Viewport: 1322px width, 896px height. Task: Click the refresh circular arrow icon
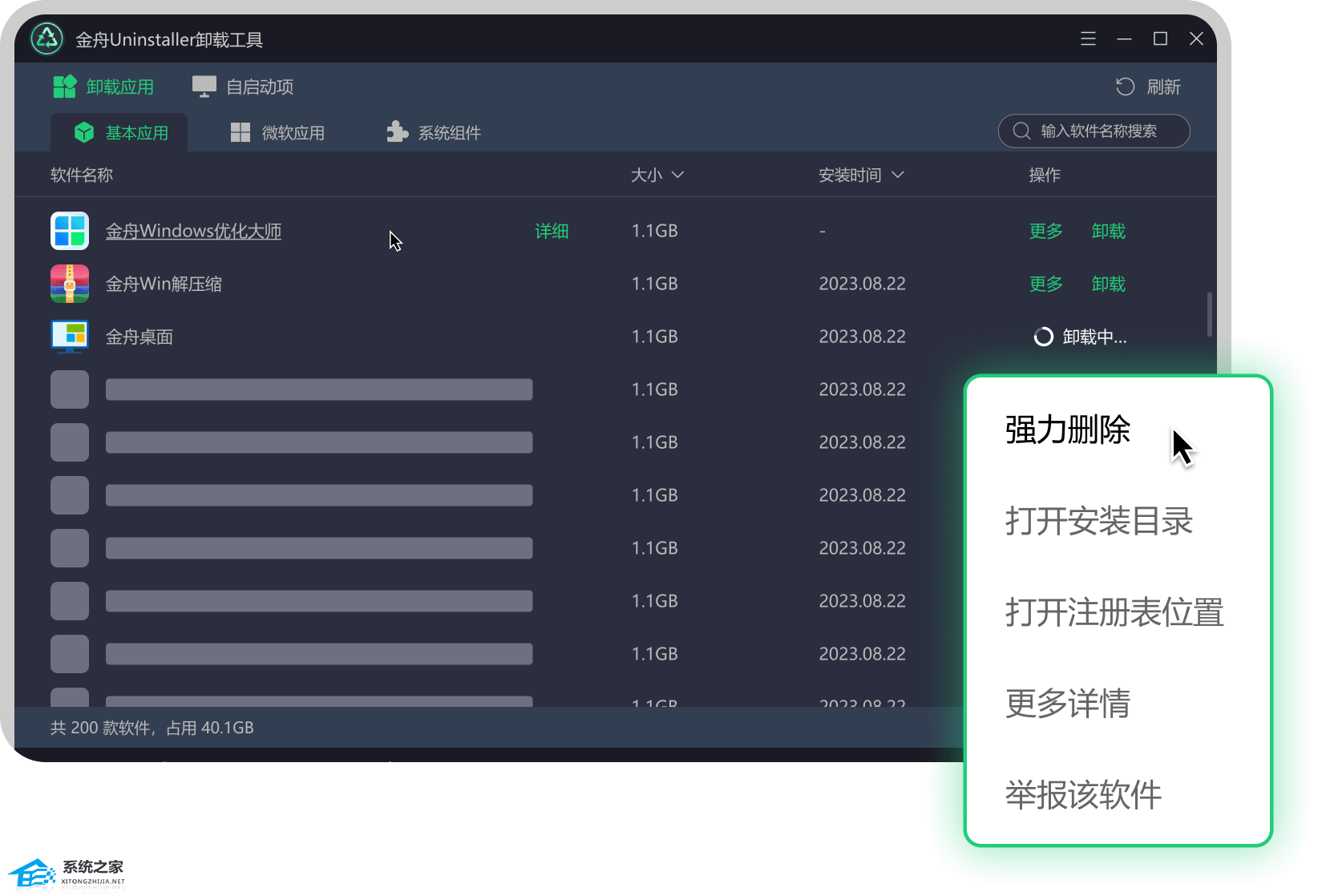tap(1126, 87)
